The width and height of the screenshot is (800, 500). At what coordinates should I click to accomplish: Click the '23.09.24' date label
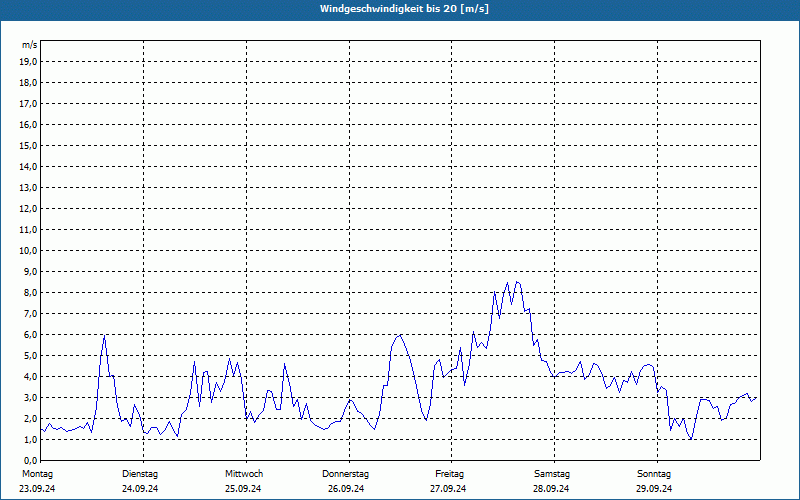[37, 489]
